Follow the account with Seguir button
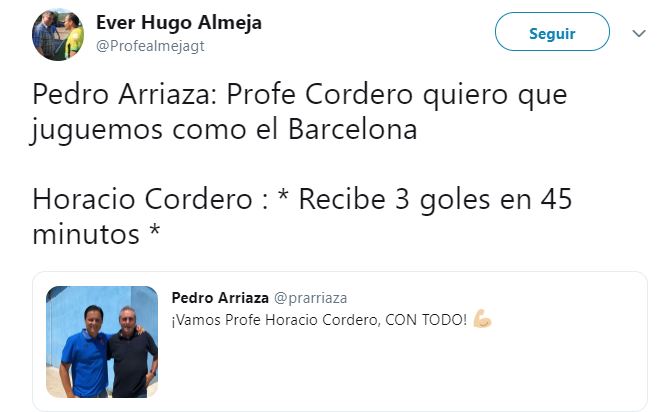This screenshot has height=412, width=671. 552,32
